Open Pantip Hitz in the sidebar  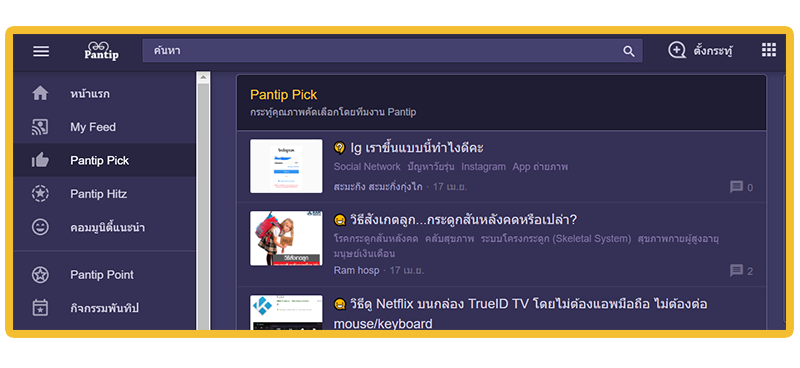[x=105, y=194]
